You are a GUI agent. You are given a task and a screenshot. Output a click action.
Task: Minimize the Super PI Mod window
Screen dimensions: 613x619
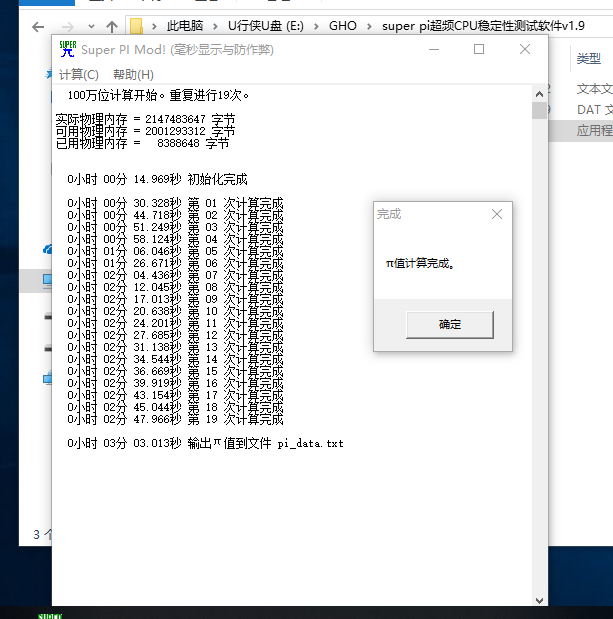(434, 49)
